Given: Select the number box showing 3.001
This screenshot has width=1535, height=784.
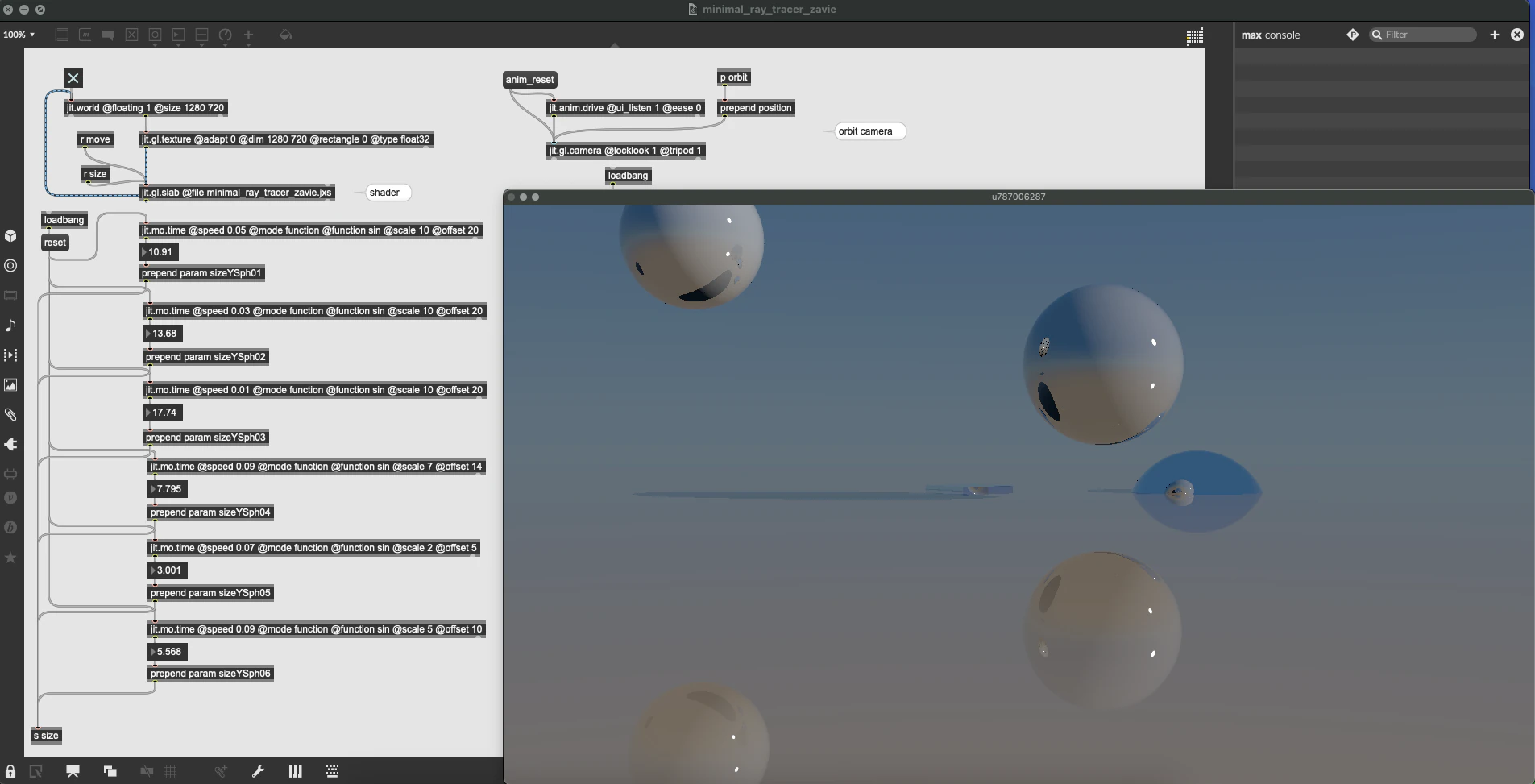Looking at the screenshot, I should (x=168, y=570).
